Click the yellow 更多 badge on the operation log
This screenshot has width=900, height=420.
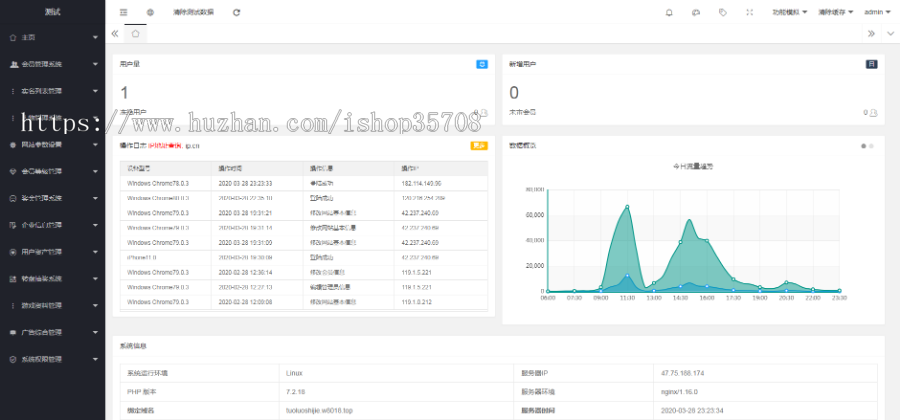click(479, 146)
